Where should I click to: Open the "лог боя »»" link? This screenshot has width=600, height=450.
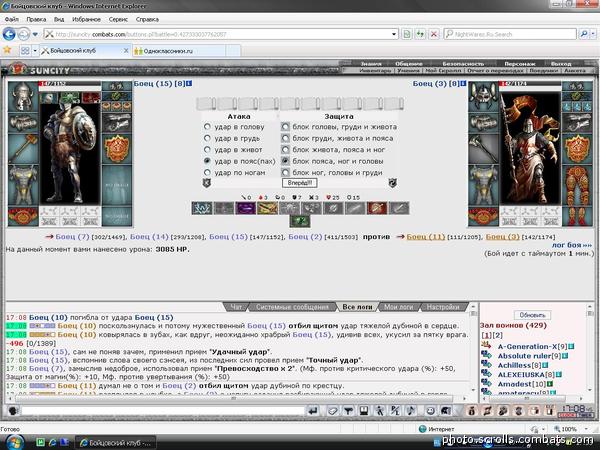572,245
